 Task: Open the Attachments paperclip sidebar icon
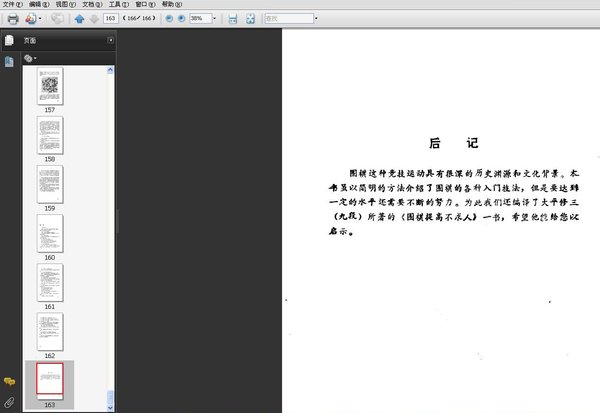click(9, 402)
